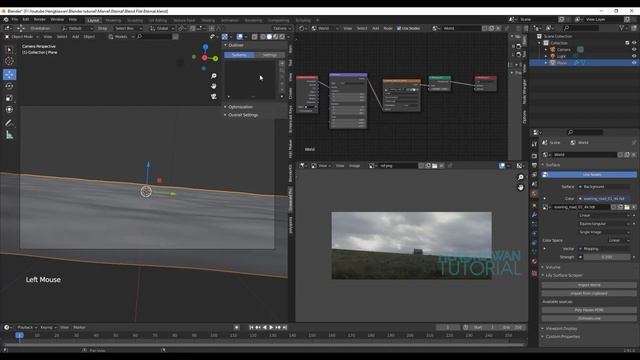
Task: Switch to the Layout workspace tab
Action: pos(93,20)
